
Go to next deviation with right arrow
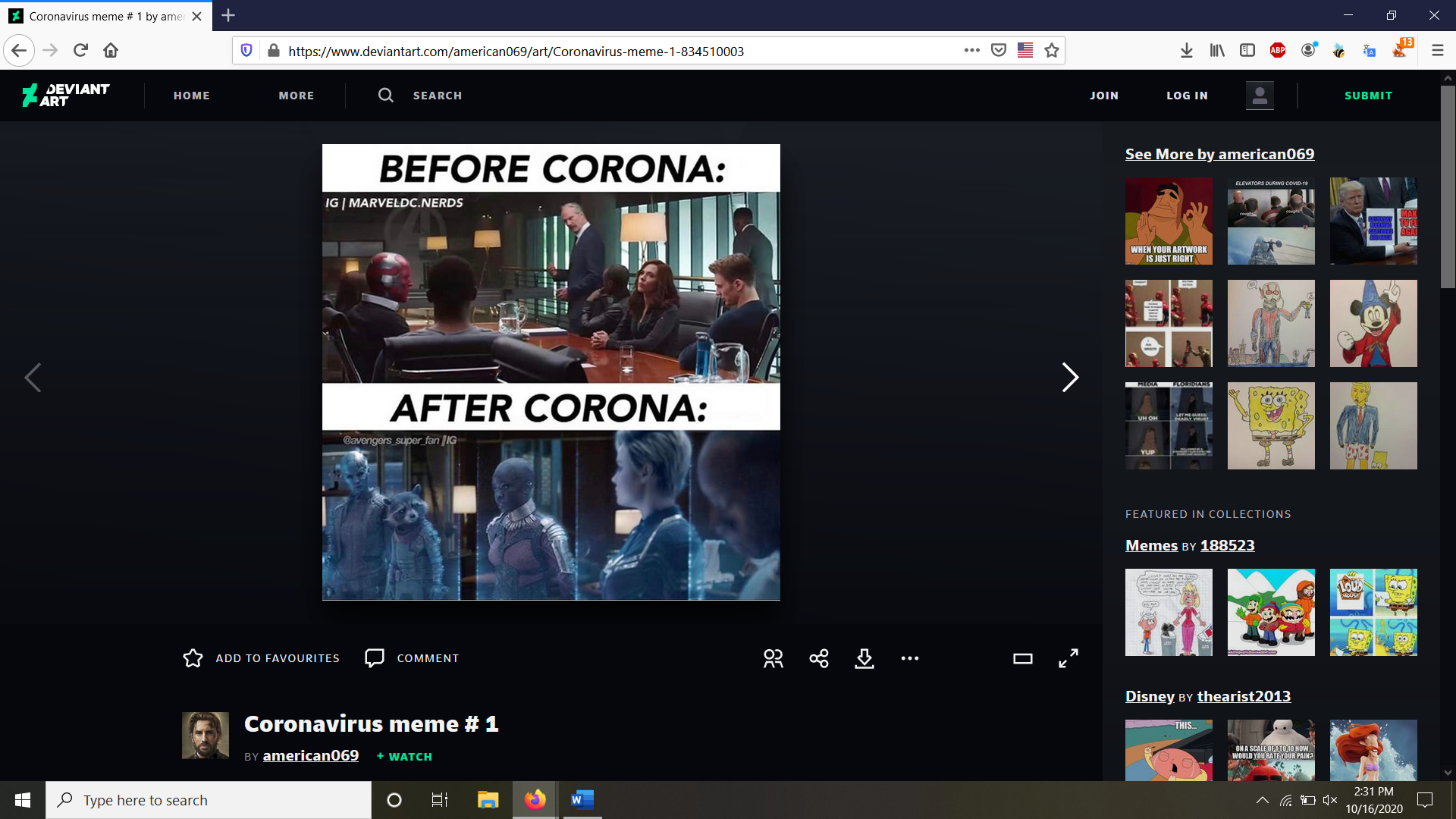pos(1070,377)
